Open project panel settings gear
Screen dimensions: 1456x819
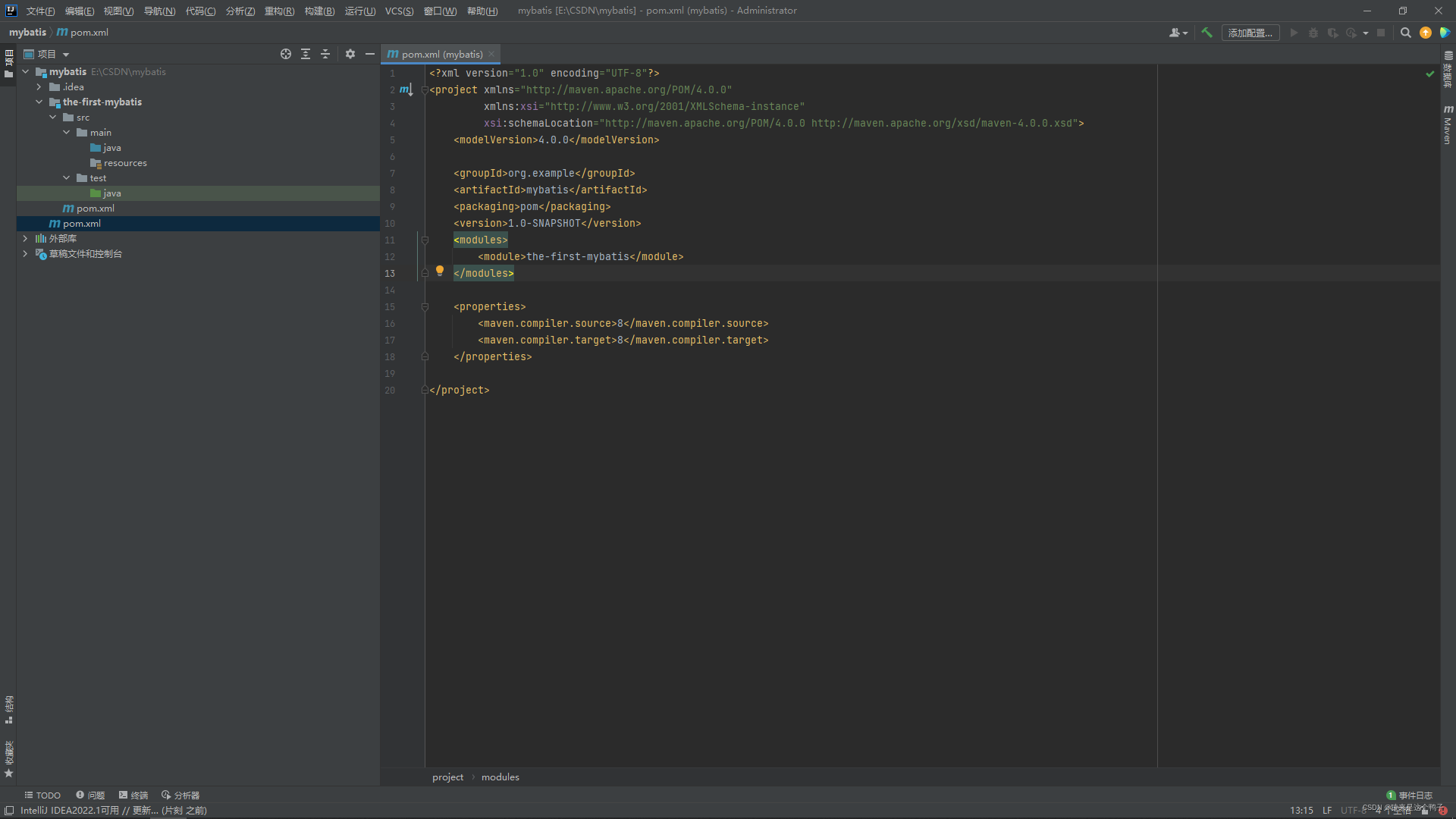tap(350, 54)
